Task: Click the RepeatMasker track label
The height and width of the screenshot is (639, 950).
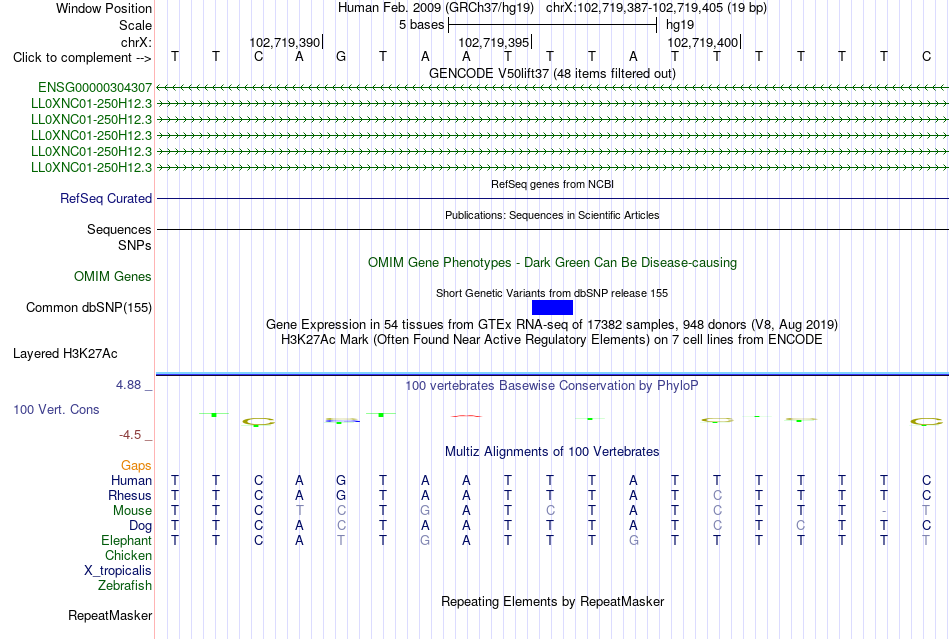Action: [x=110, y=616]
